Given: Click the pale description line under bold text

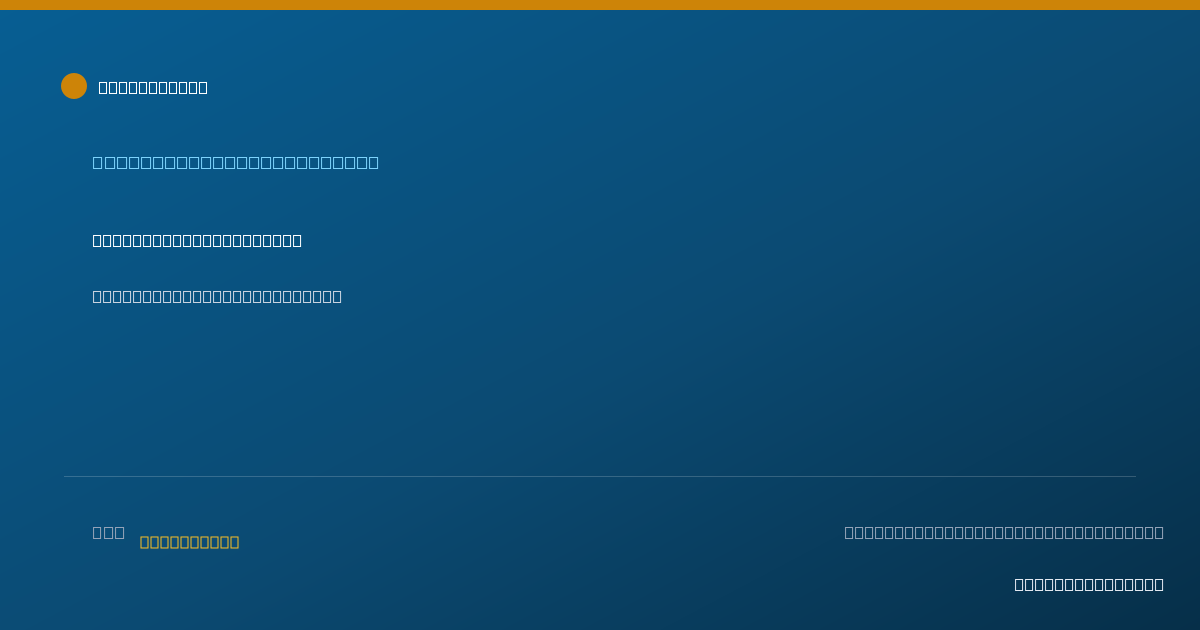Looking at the screenshot, I should 217,296.
